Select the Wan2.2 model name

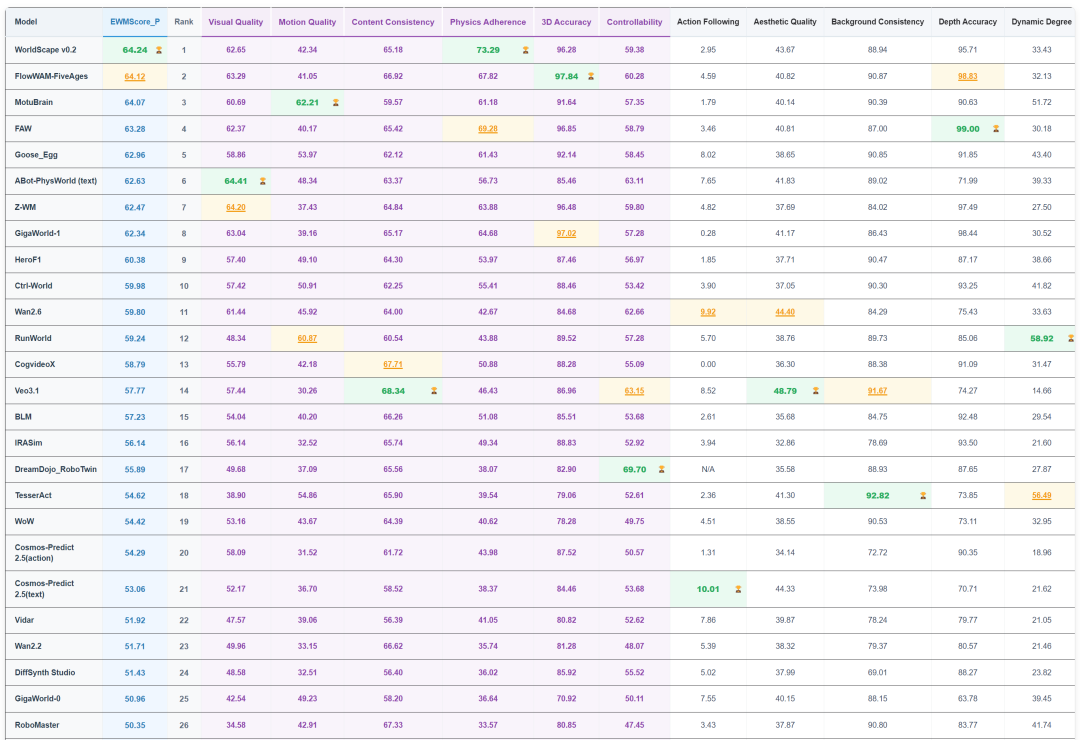click(28, 646)
